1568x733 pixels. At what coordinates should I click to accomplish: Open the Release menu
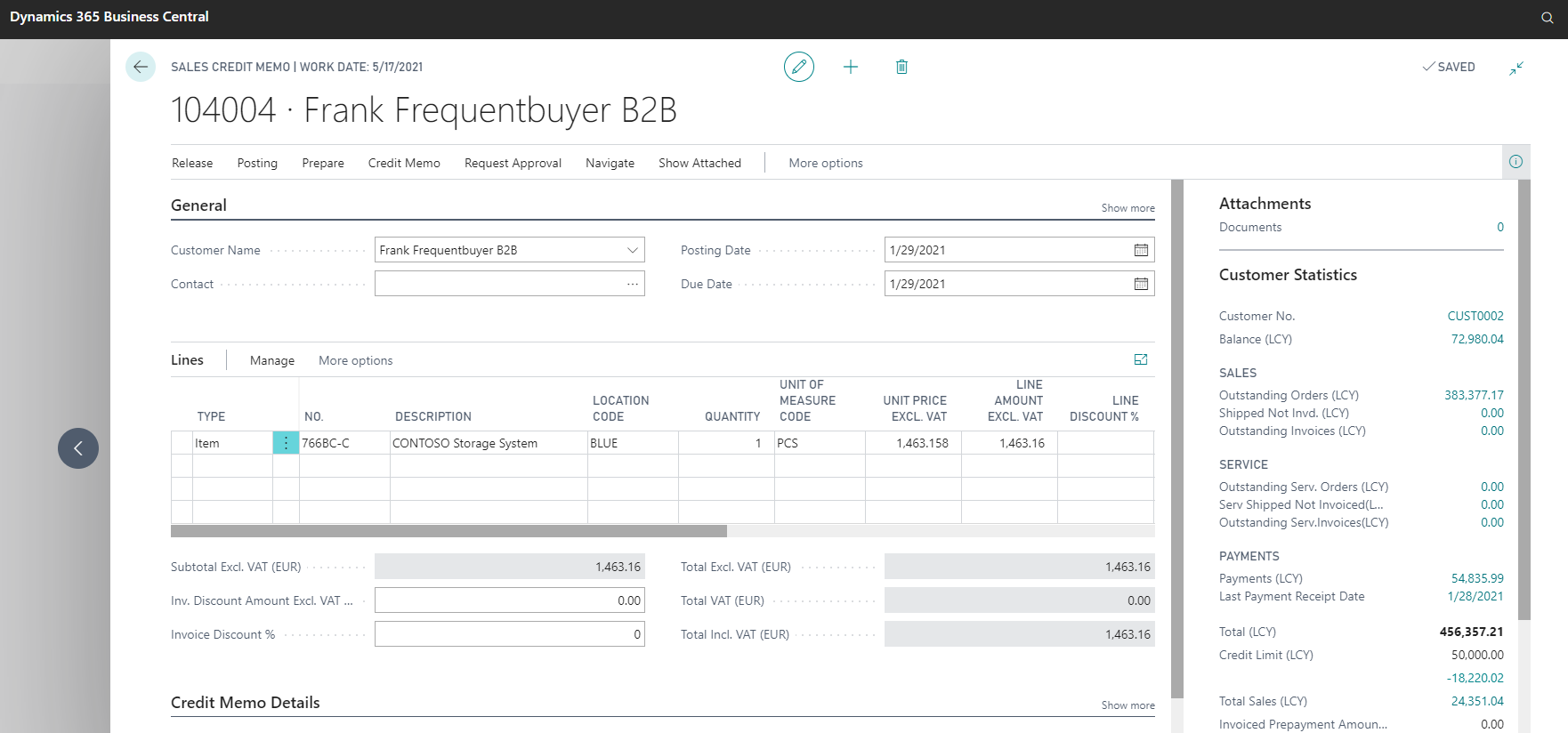[x=192, y=163]
